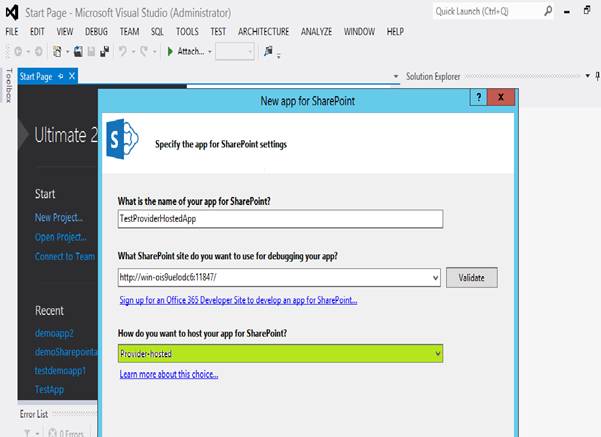Expand the Undo history dropdown arrow
This screenshot has height=437, width=601.
pos(133,51)
